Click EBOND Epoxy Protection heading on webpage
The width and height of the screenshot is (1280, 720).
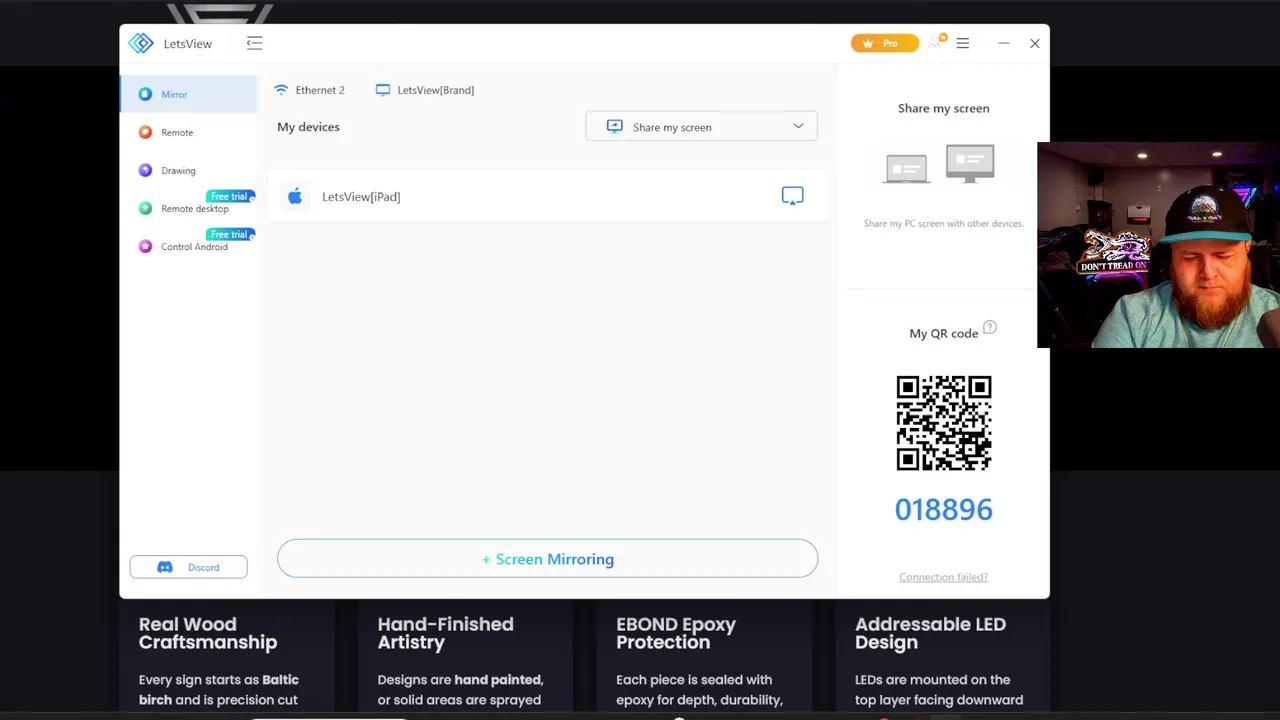[x=676, y=633]
